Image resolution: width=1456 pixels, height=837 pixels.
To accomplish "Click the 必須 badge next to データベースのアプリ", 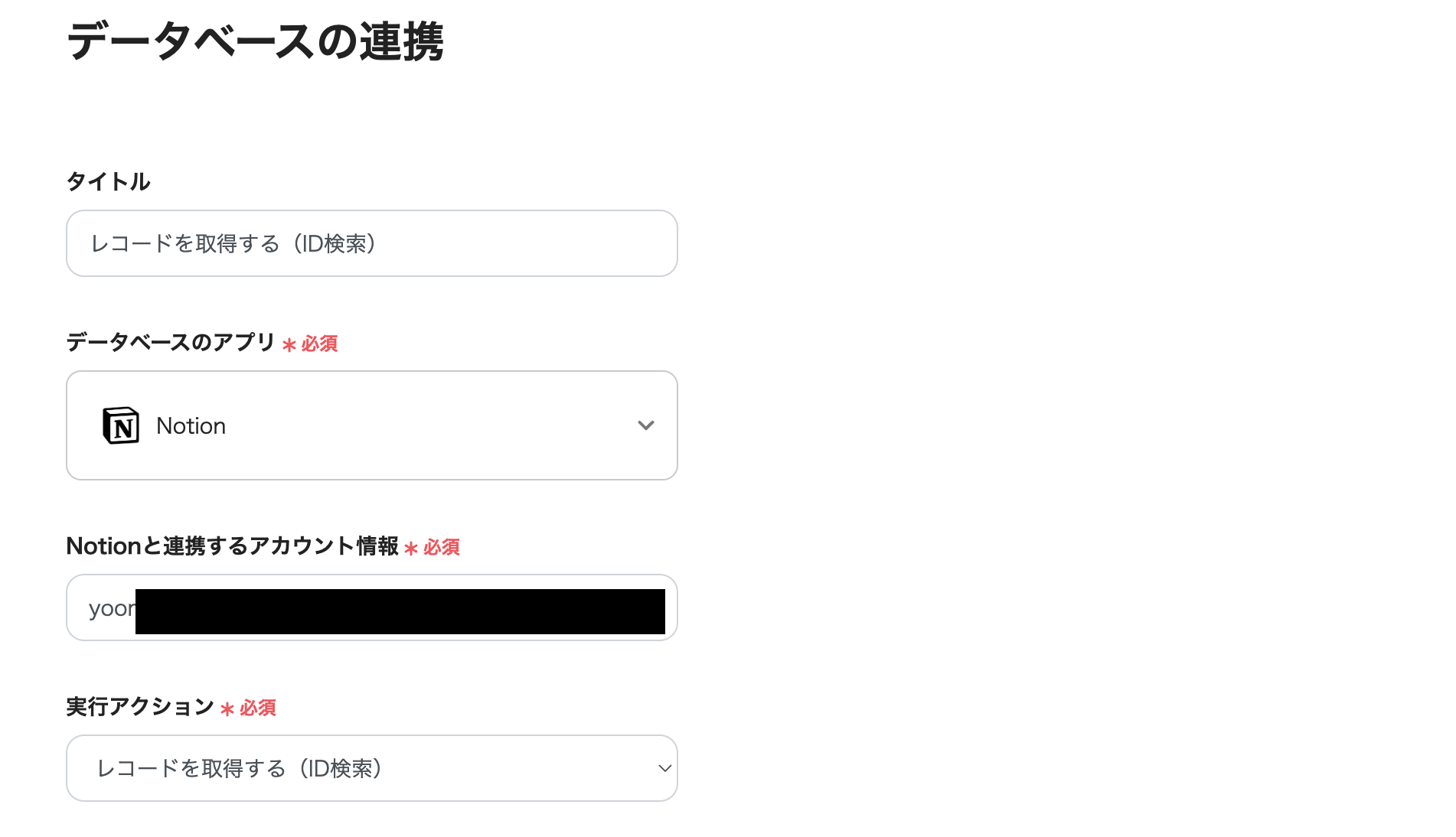I will point(312,344).
